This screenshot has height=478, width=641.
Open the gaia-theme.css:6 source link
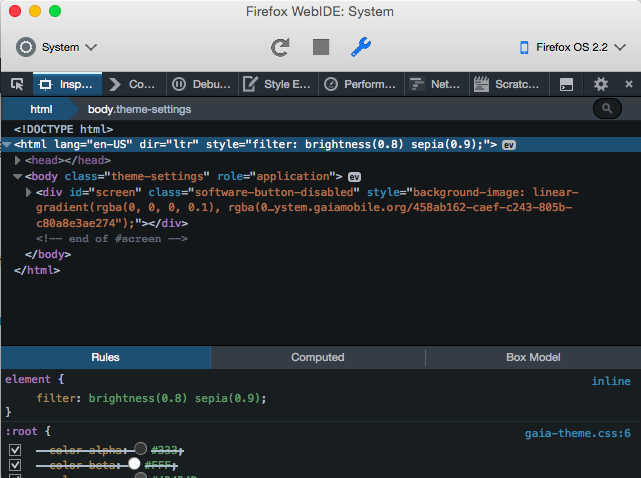(578, 433)
